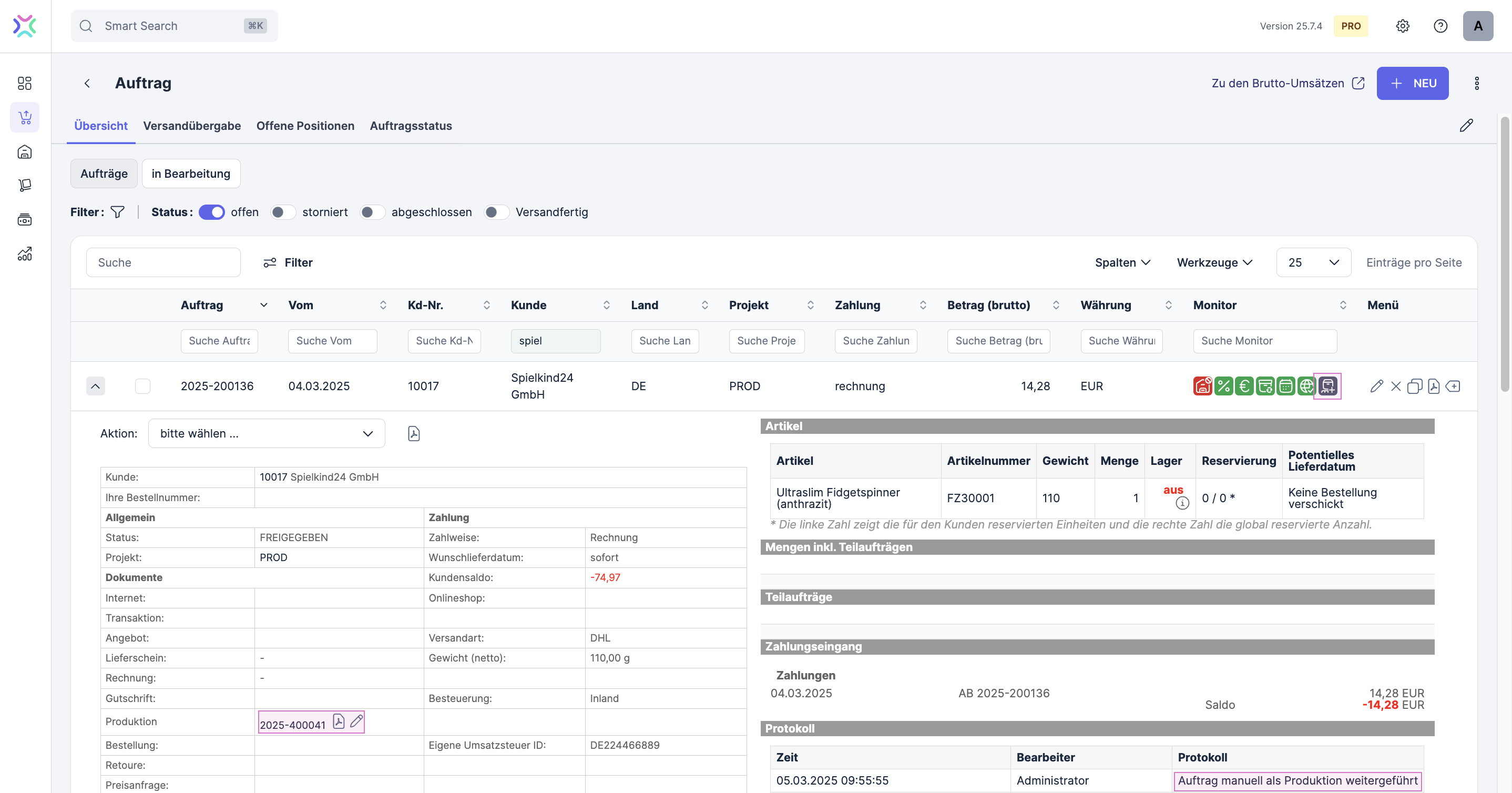
Task: Click pencil edit icon in order row
Action: click(x=1376, y=385)
